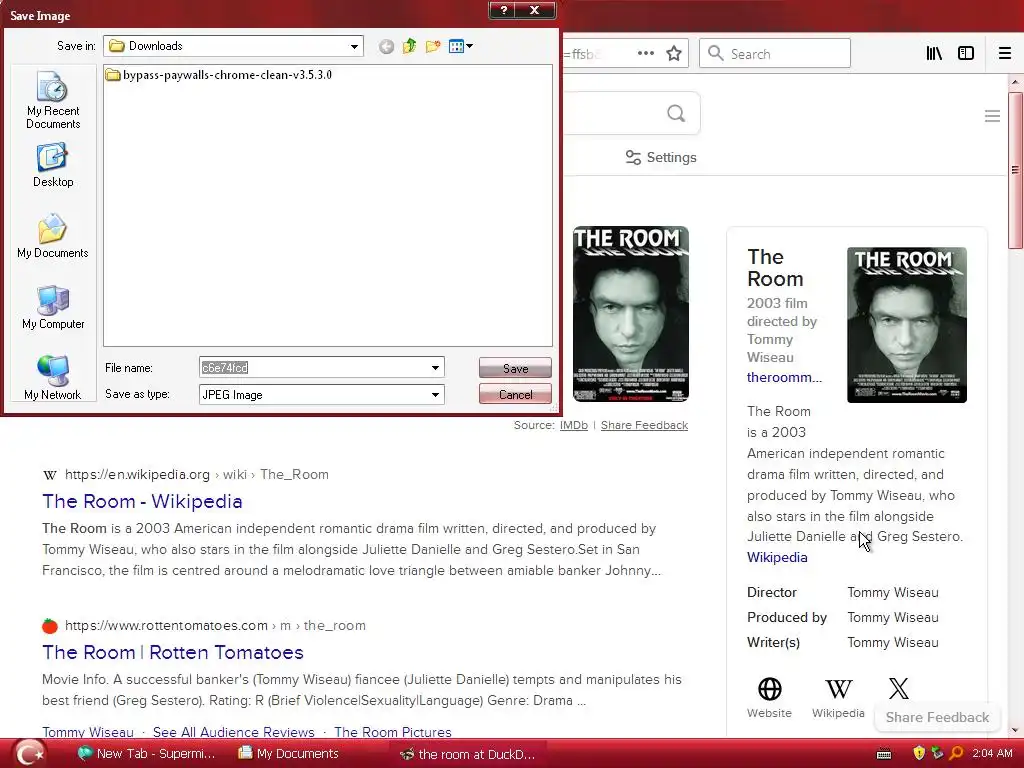Open The Room | Rotten Tomatoes result
Viewport: 1024px width, 768px height.
(x=173, y=652)
